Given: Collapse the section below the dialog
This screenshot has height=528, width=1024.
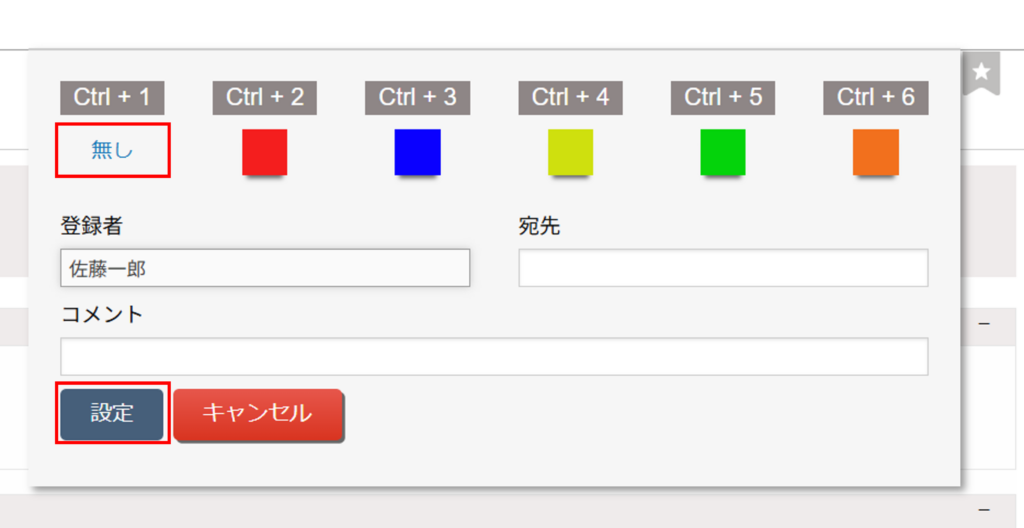Looking at the screenshot, I should click(x=984, y=508).
